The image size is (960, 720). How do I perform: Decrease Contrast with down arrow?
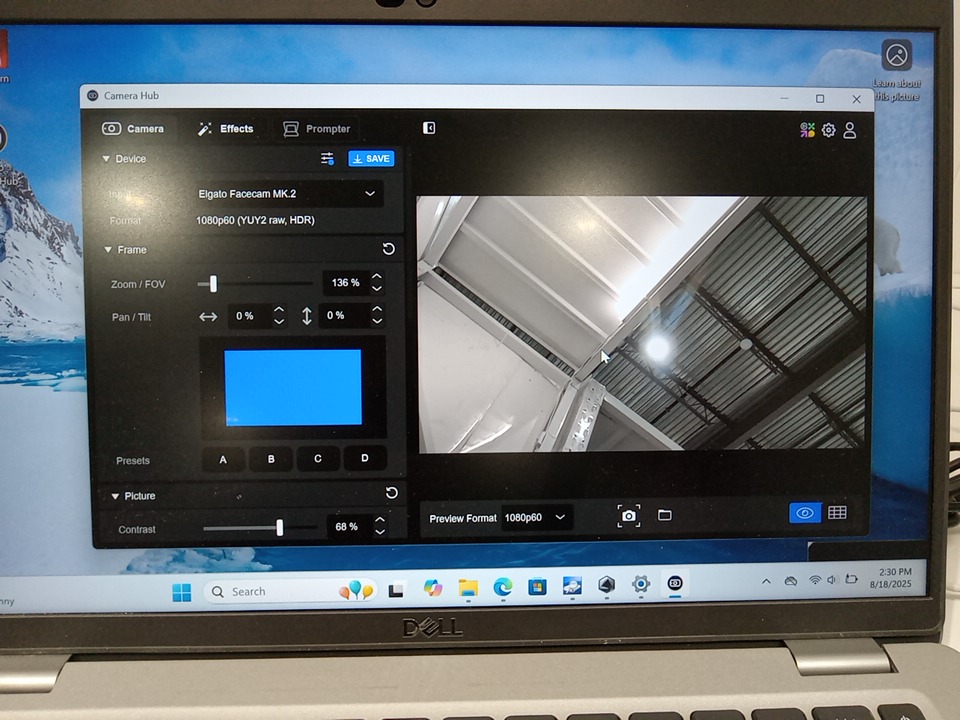click(380, 532)
